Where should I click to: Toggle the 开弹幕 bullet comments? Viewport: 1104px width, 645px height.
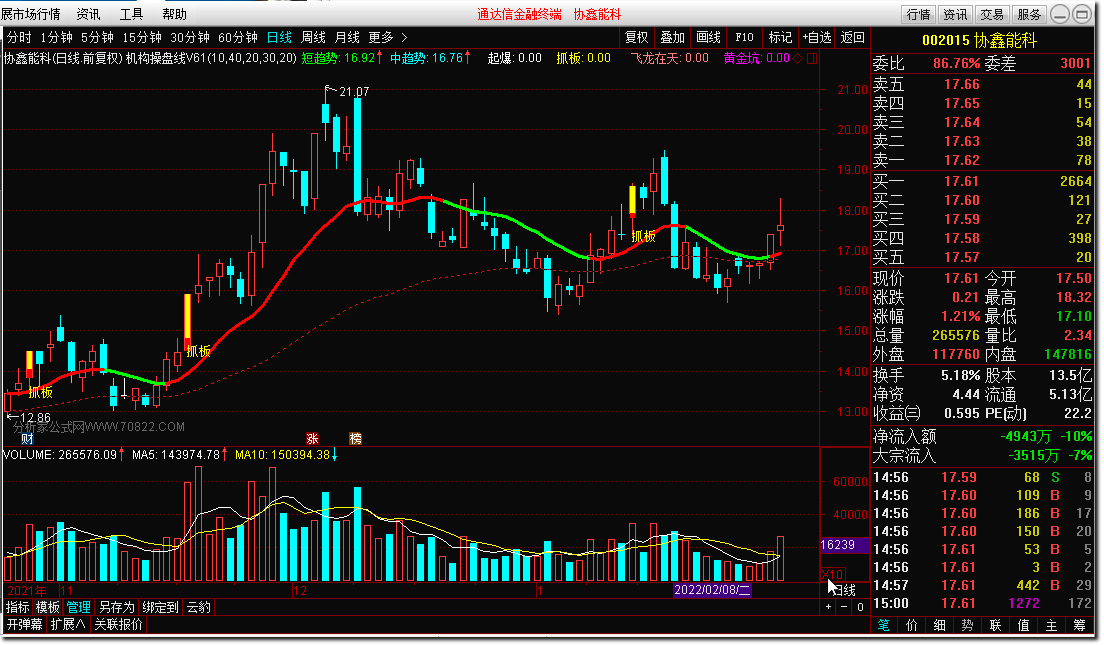(25, 624)
